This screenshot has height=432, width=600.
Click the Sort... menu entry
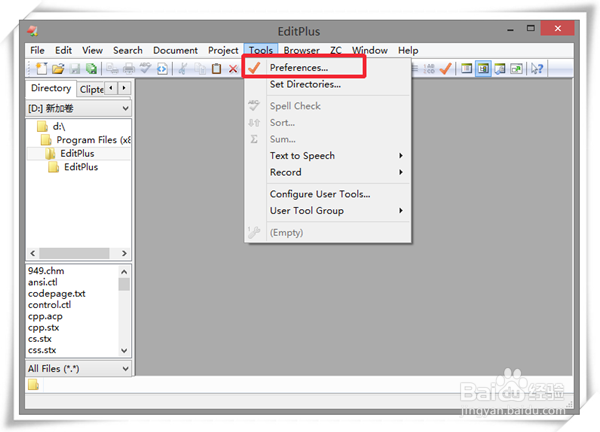pos(328,122)
